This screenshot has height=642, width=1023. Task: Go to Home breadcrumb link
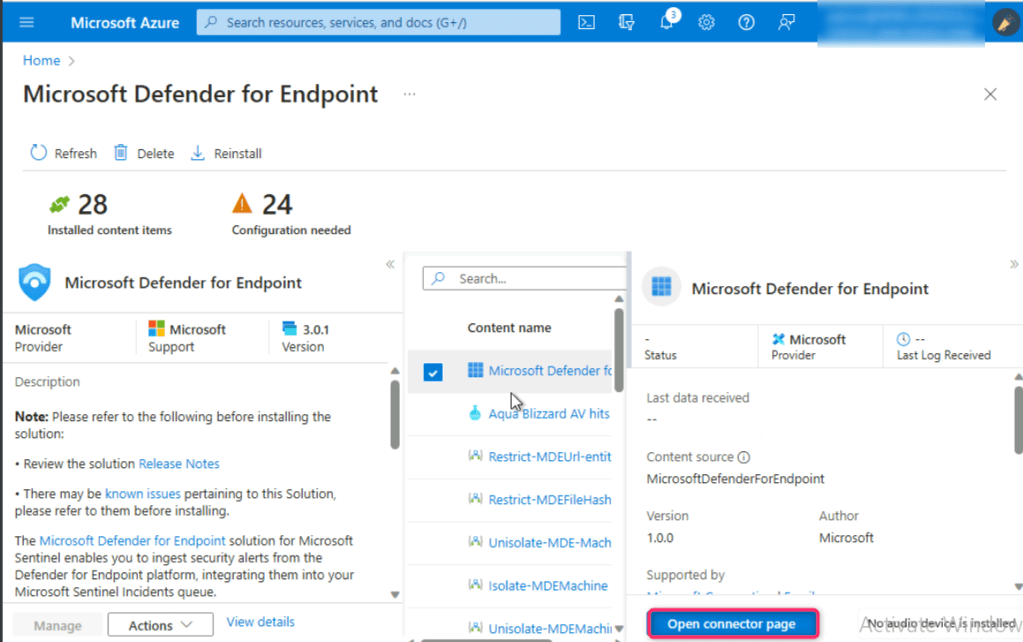[x=41, y=60]
